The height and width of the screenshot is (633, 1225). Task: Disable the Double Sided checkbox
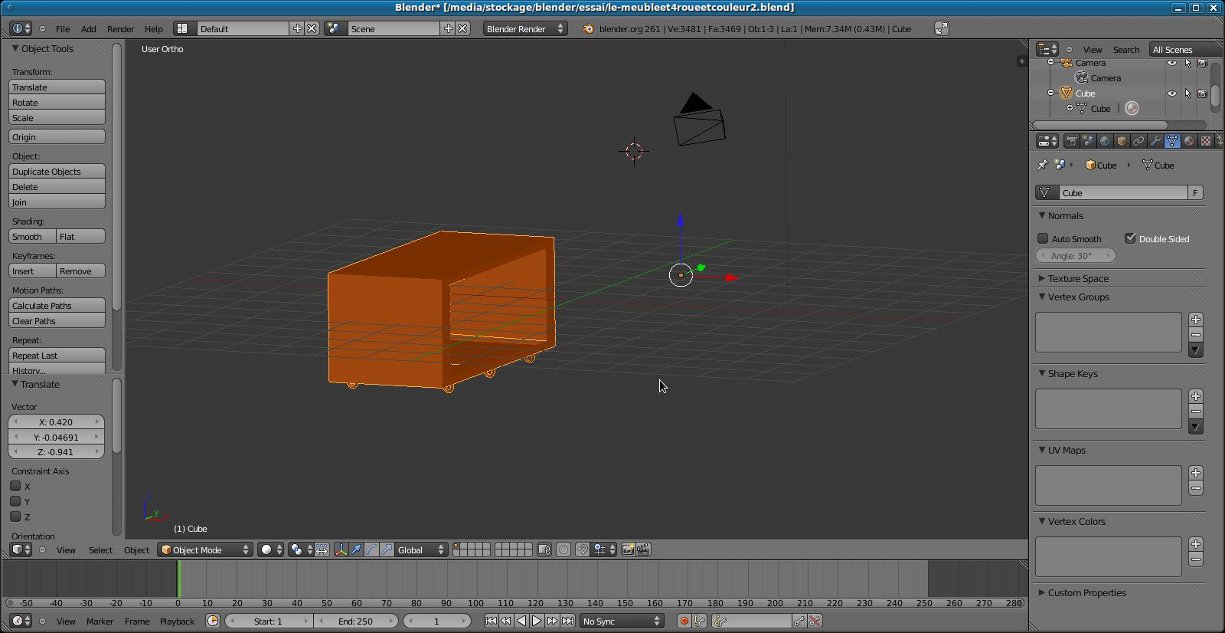(1130, 239)
